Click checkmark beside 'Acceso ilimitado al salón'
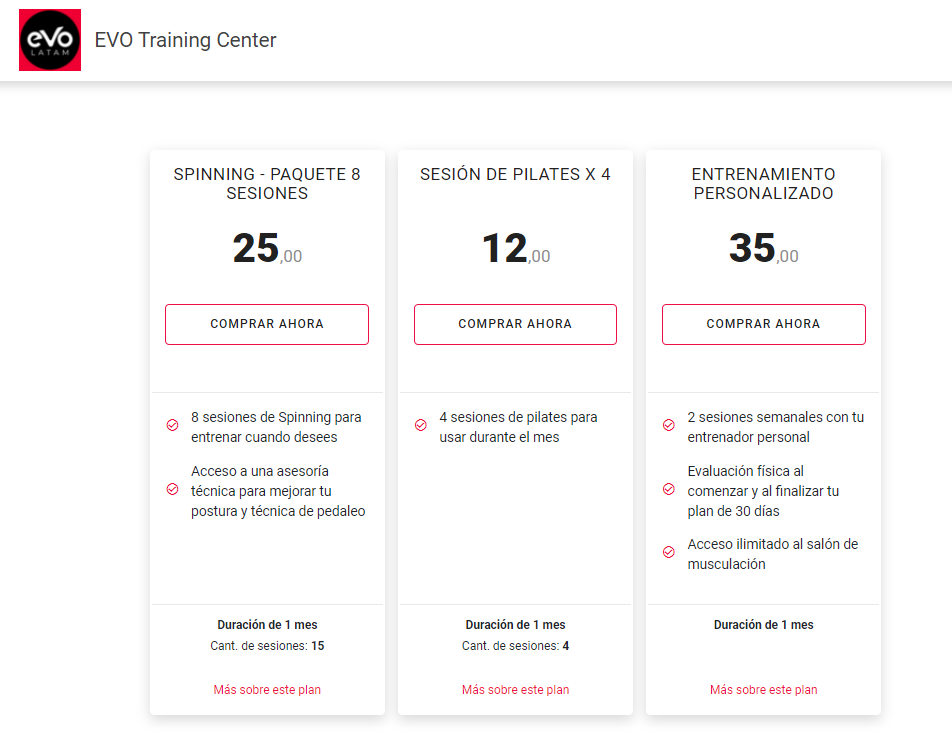The height and width of the screenshot is (754, 952). point(668,551)
